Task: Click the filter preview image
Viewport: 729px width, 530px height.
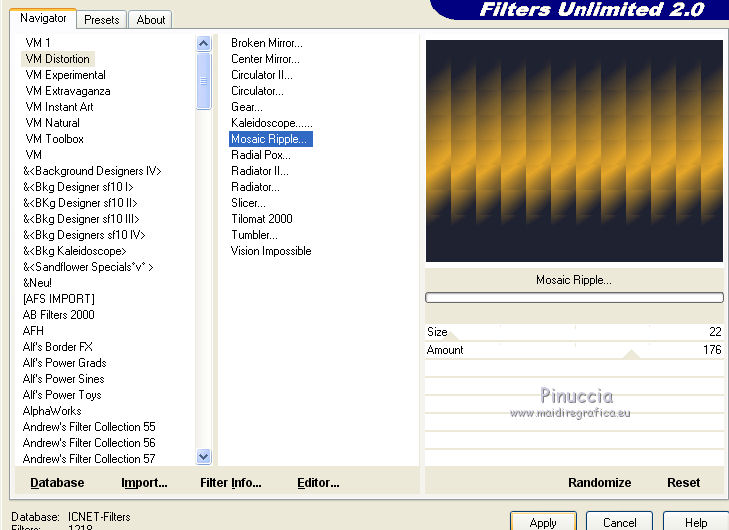Action: [574, 151]
